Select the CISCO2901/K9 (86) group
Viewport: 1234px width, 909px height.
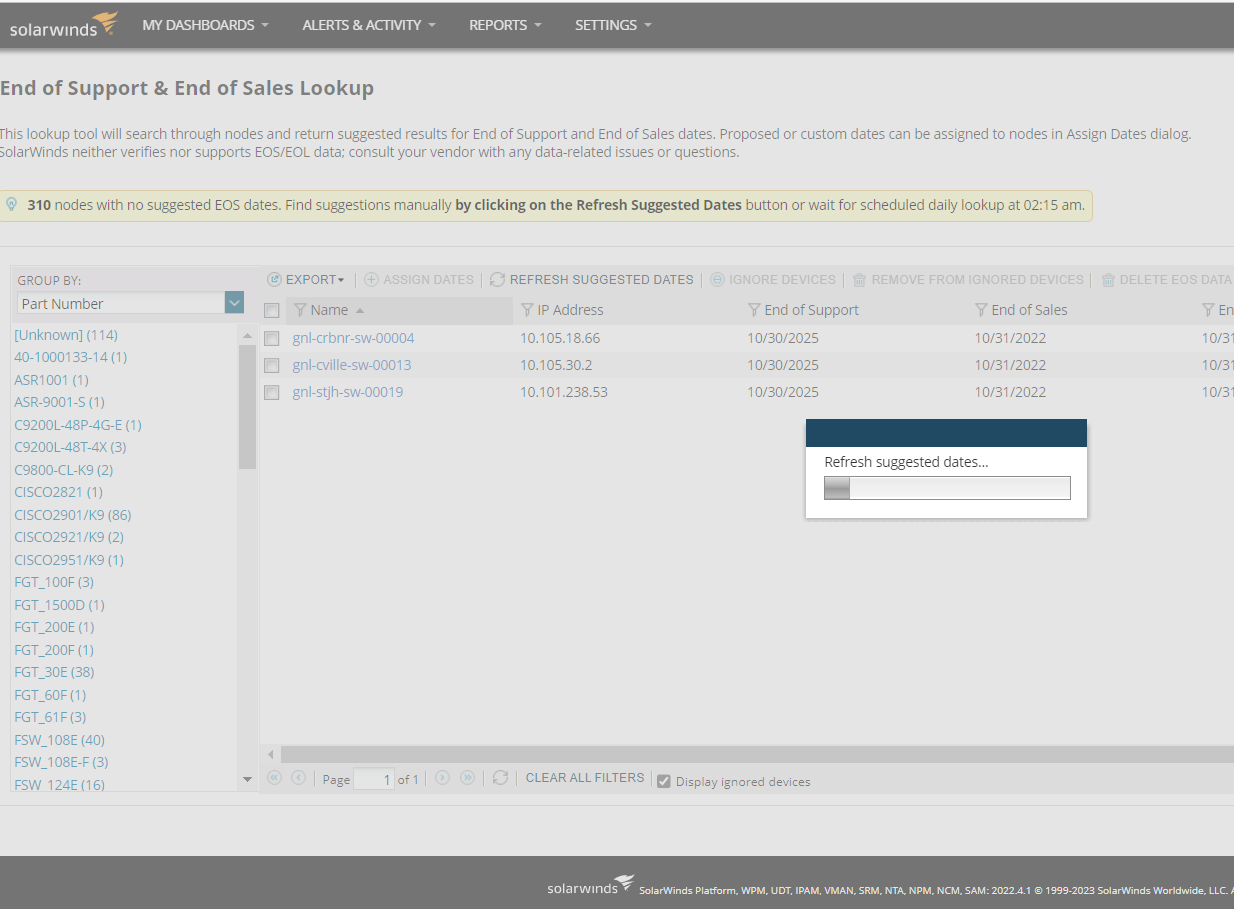coord(73,515)
